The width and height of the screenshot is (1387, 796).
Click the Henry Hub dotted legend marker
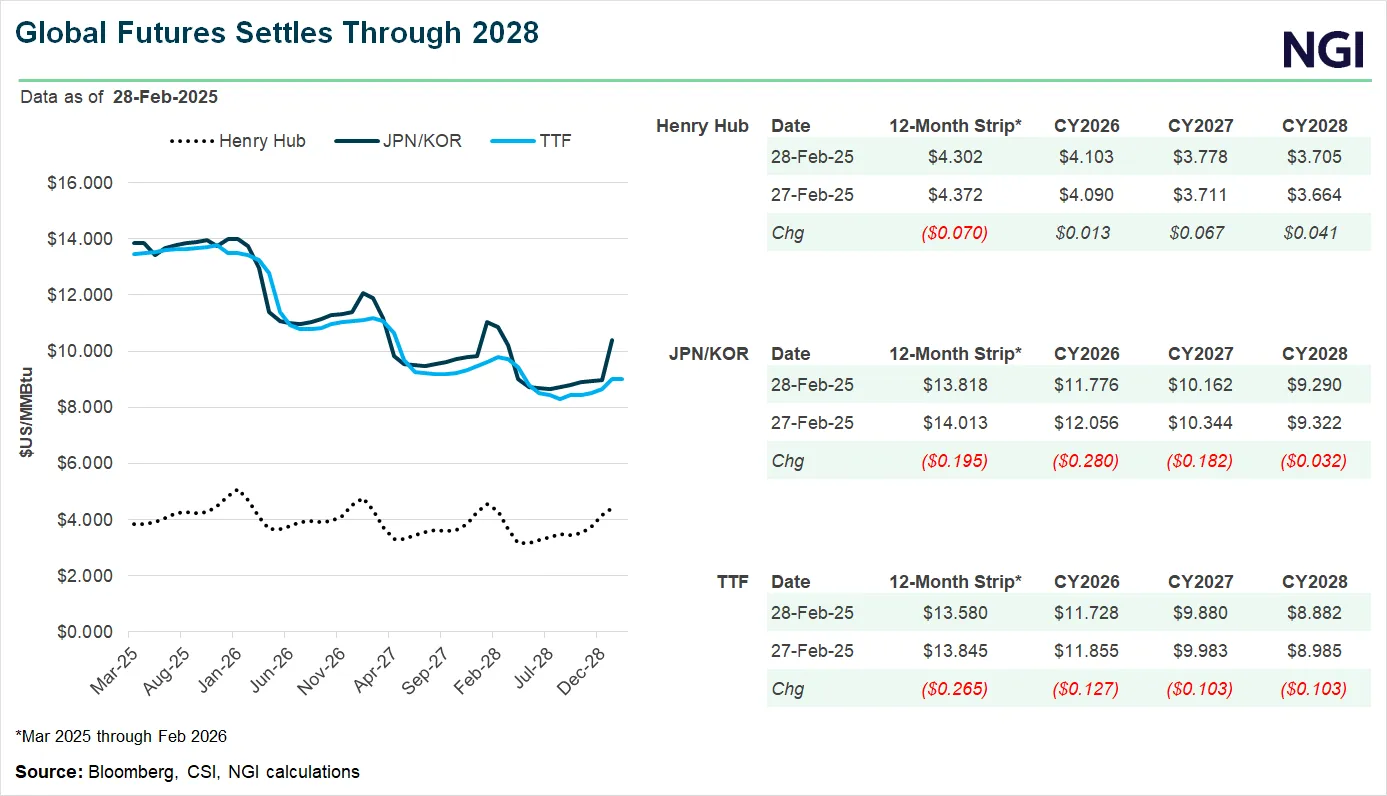[x=193, y=141]
